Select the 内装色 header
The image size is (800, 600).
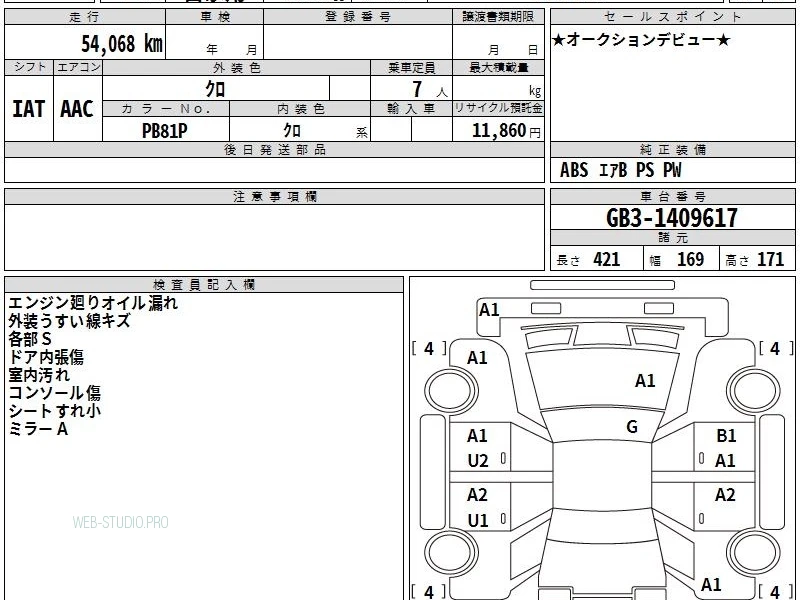301,109
